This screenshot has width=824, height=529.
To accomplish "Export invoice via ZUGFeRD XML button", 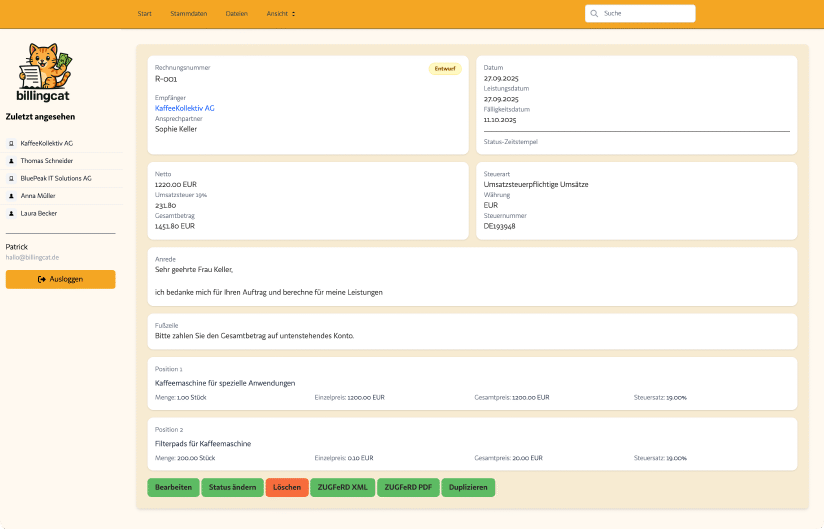I will click(343, 487).
